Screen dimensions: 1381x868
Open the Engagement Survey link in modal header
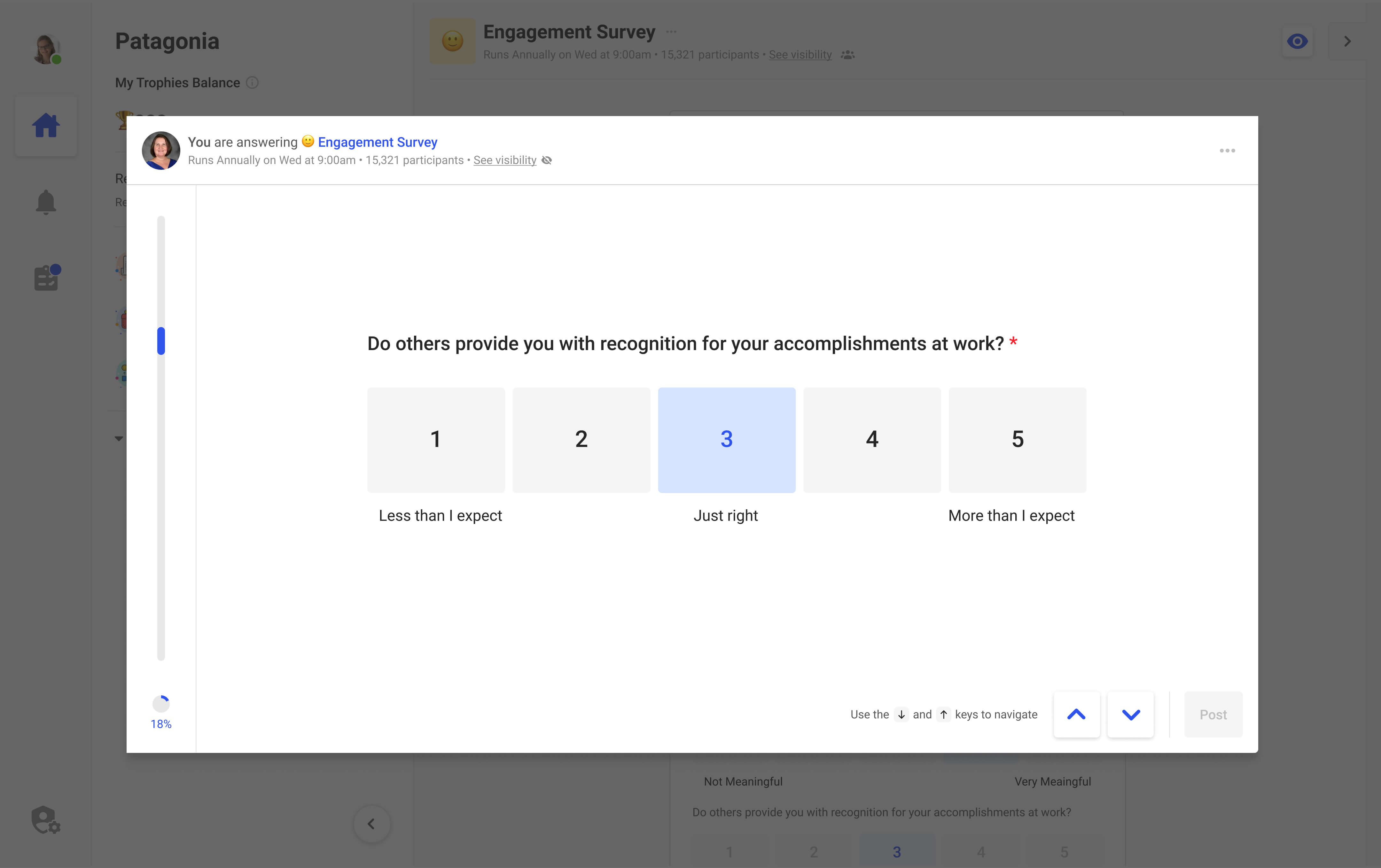coord(377,142)
